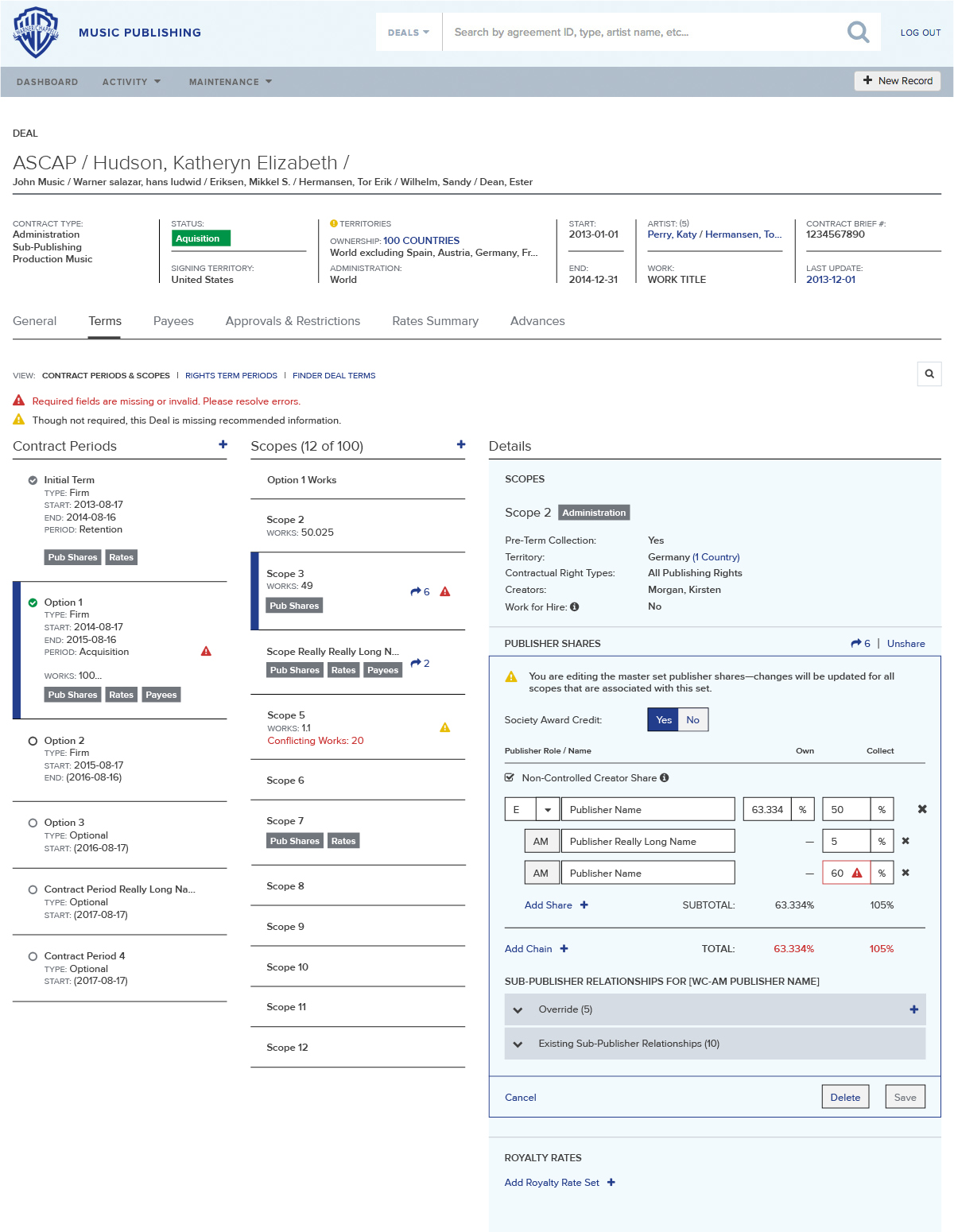Remove Publisher Really Long Name row
954x1232 pixels.
(906, 841)
